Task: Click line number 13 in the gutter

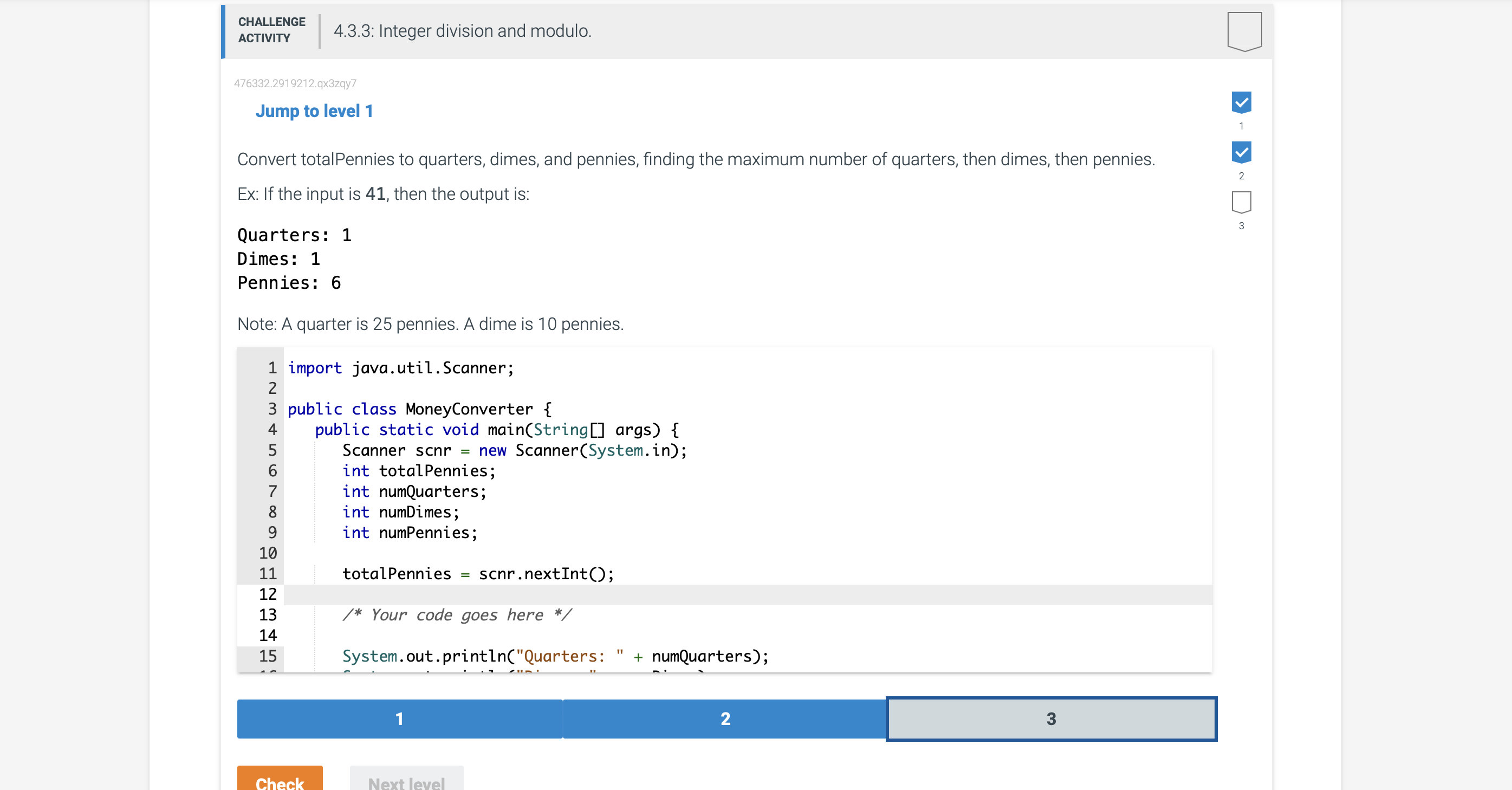Action: pyautogui.click(x=267, y=614)
